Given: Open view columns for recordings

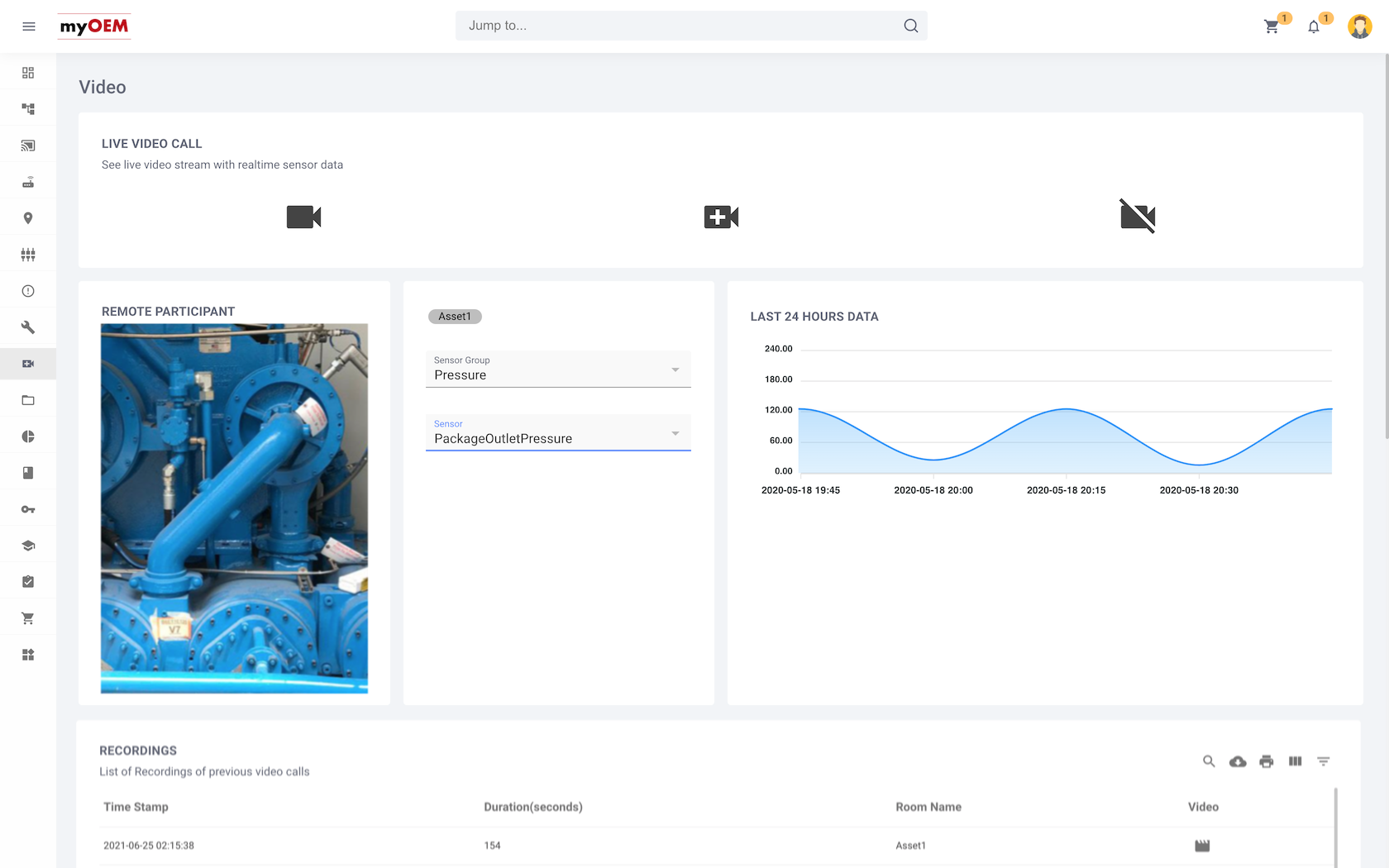Looking at the screenshot, I should [x=1295, y=761].
